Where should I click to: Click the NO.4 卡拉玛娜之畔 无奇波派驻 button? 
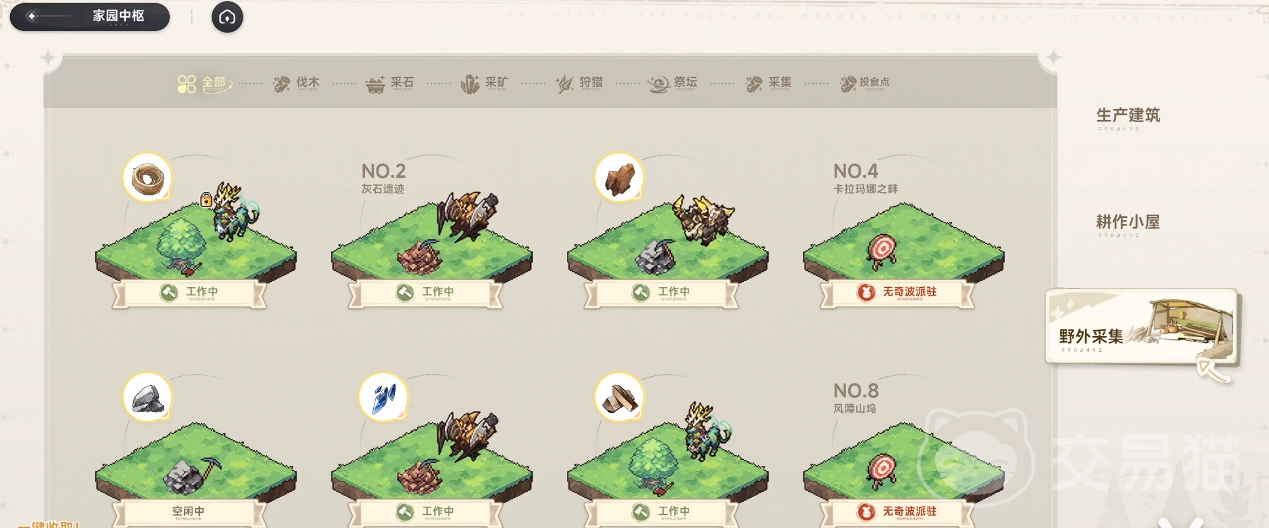coord(895,293)
